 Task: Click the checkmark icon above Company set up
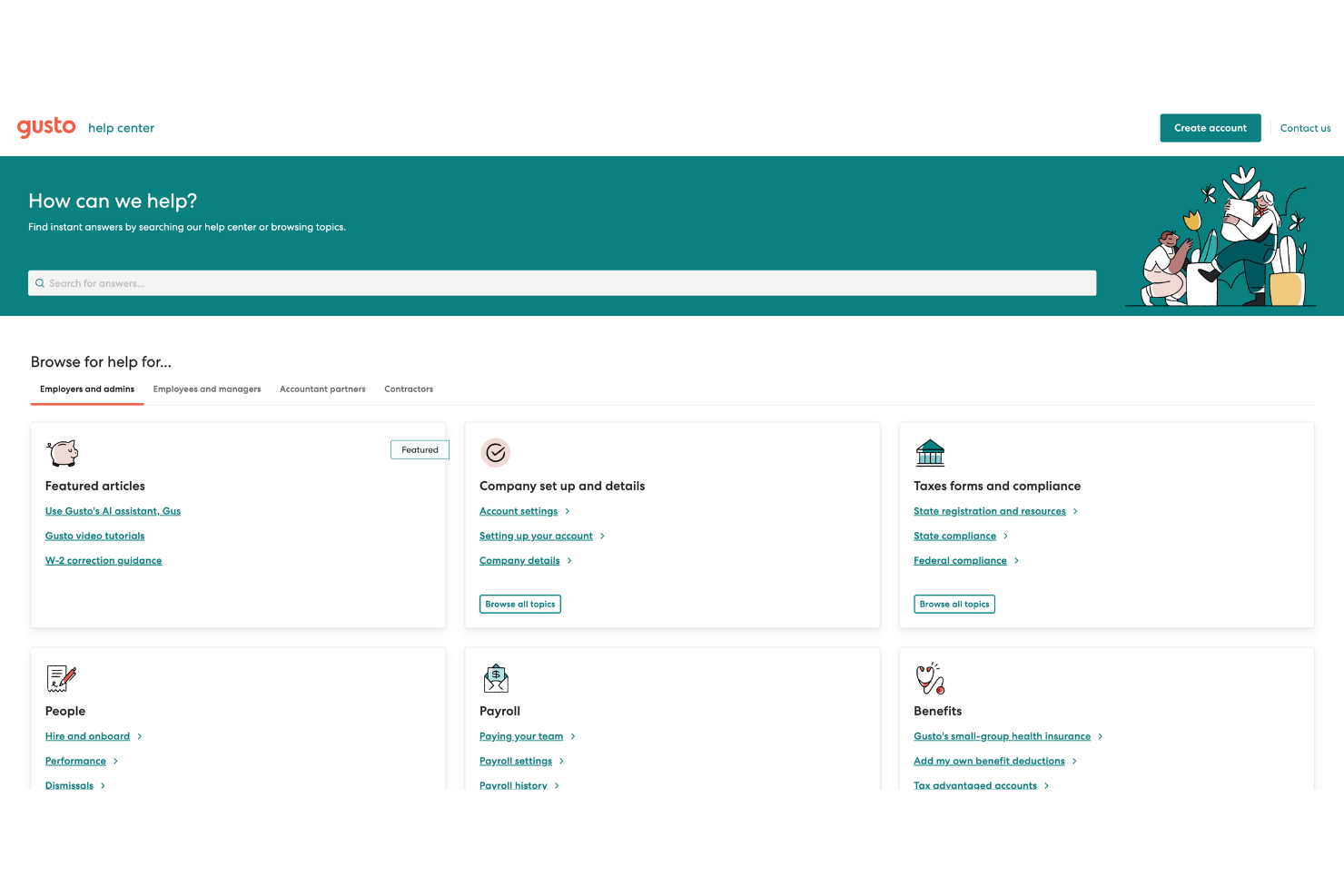click(496, 452)
